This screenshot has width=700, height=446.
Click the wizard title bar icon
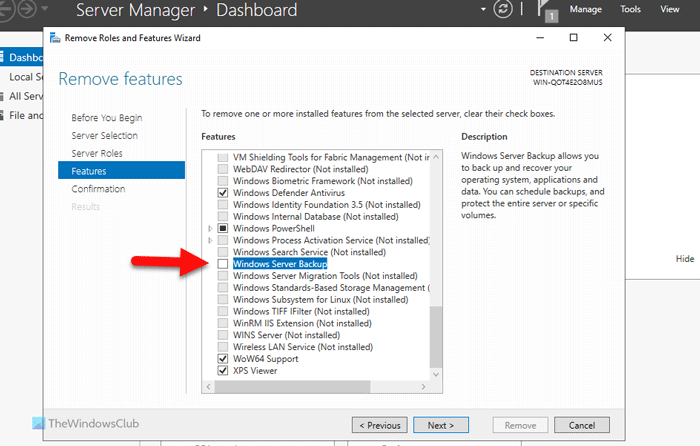[55, 38]
